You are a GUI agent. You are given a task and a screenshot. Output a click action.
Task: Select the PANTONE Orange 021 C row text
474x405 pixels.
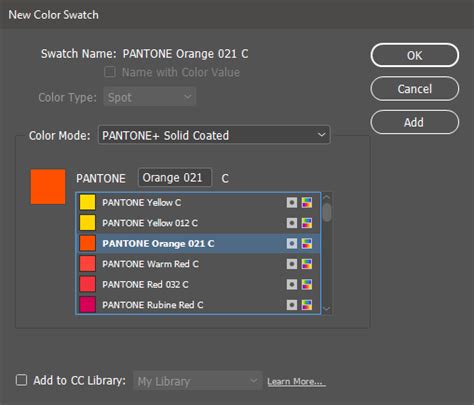tap(158, 244)
